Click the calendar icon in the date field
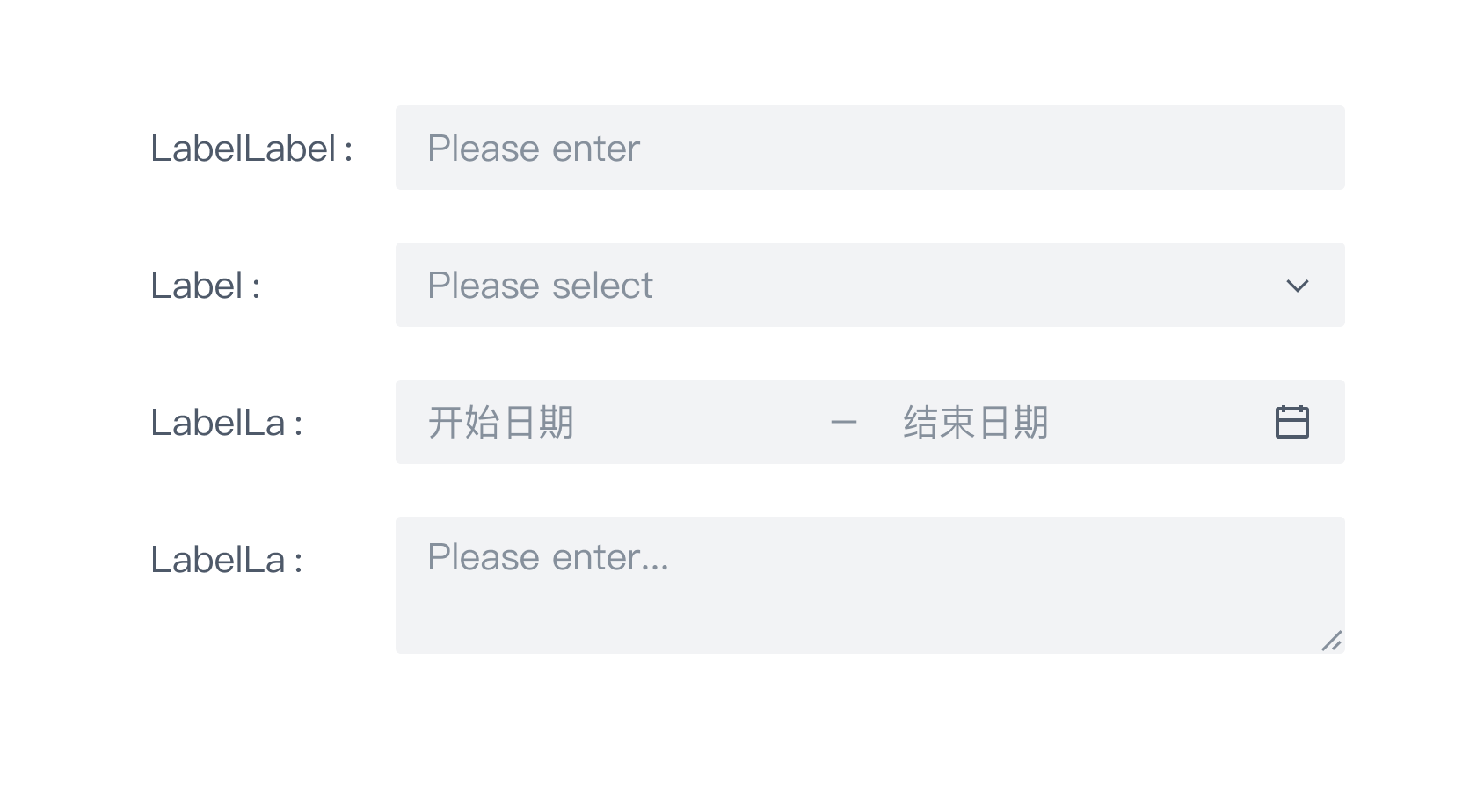Screen dimensions: 1477x812 [x=1292, y=422]
